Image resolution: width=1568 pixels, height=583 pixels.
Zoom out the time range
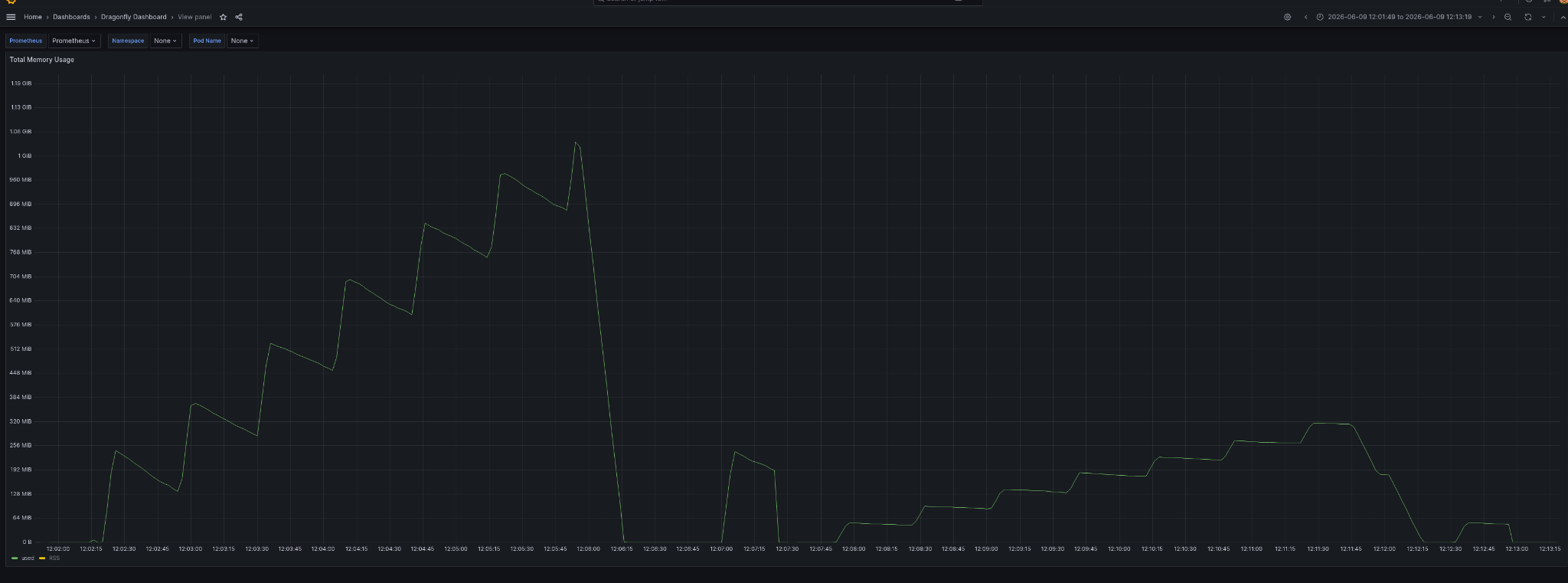(x=1508, y=17)
